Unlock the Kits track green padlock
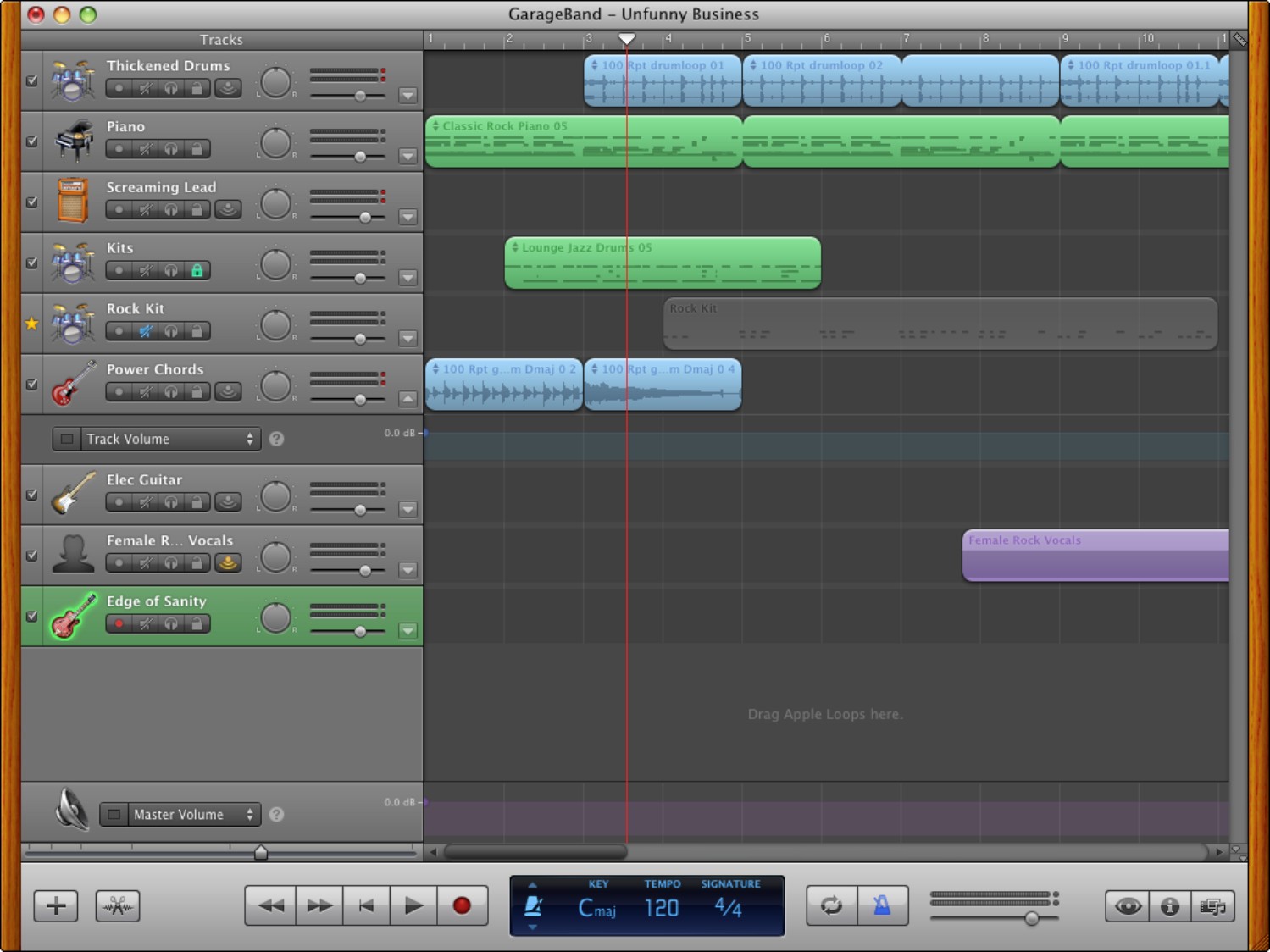The height and width of the screenshot is (952, 1270). 197,270
